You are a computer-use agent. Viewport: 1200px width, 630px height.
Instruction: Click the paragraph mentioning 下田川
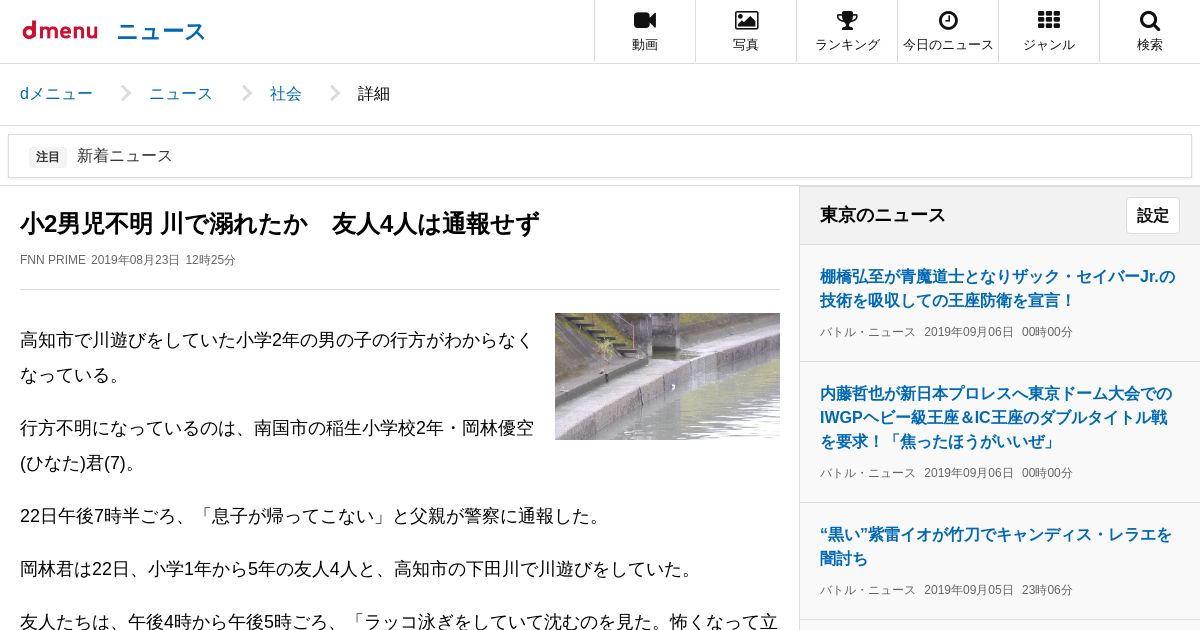tap(359, 569)
